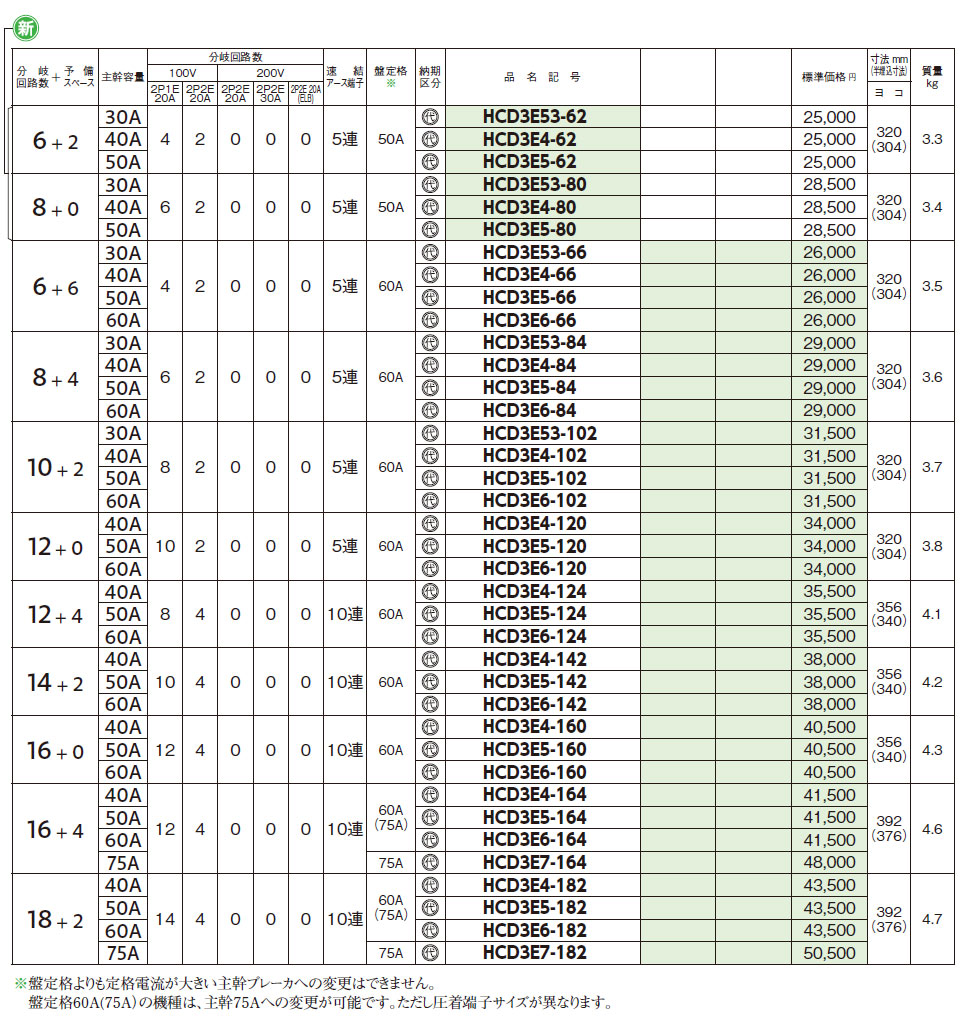Click the 48,000 price for HCD3E7-164
This screenshot has width=976, height=1016.
point(829,862)
